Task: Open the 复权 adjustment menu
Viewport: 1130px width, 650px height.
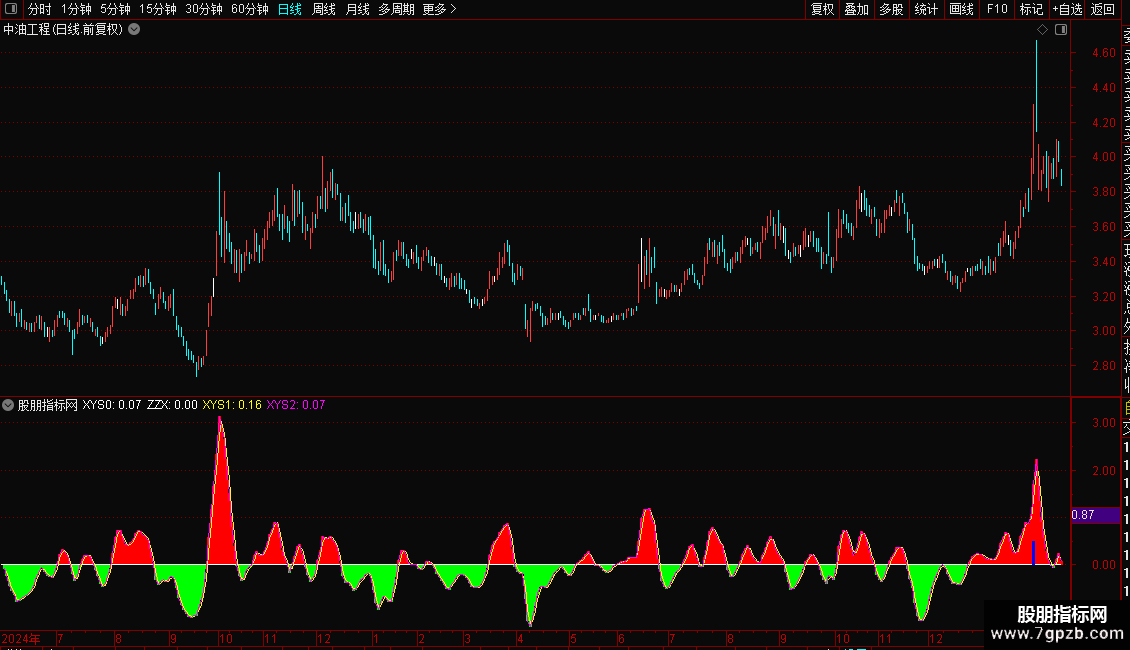Action: 822,9
